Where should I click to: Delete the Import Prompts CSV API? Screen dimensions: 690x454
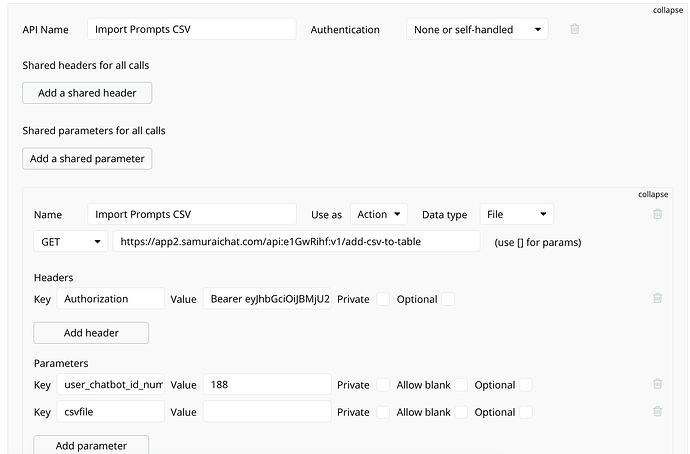coord(574,29)
